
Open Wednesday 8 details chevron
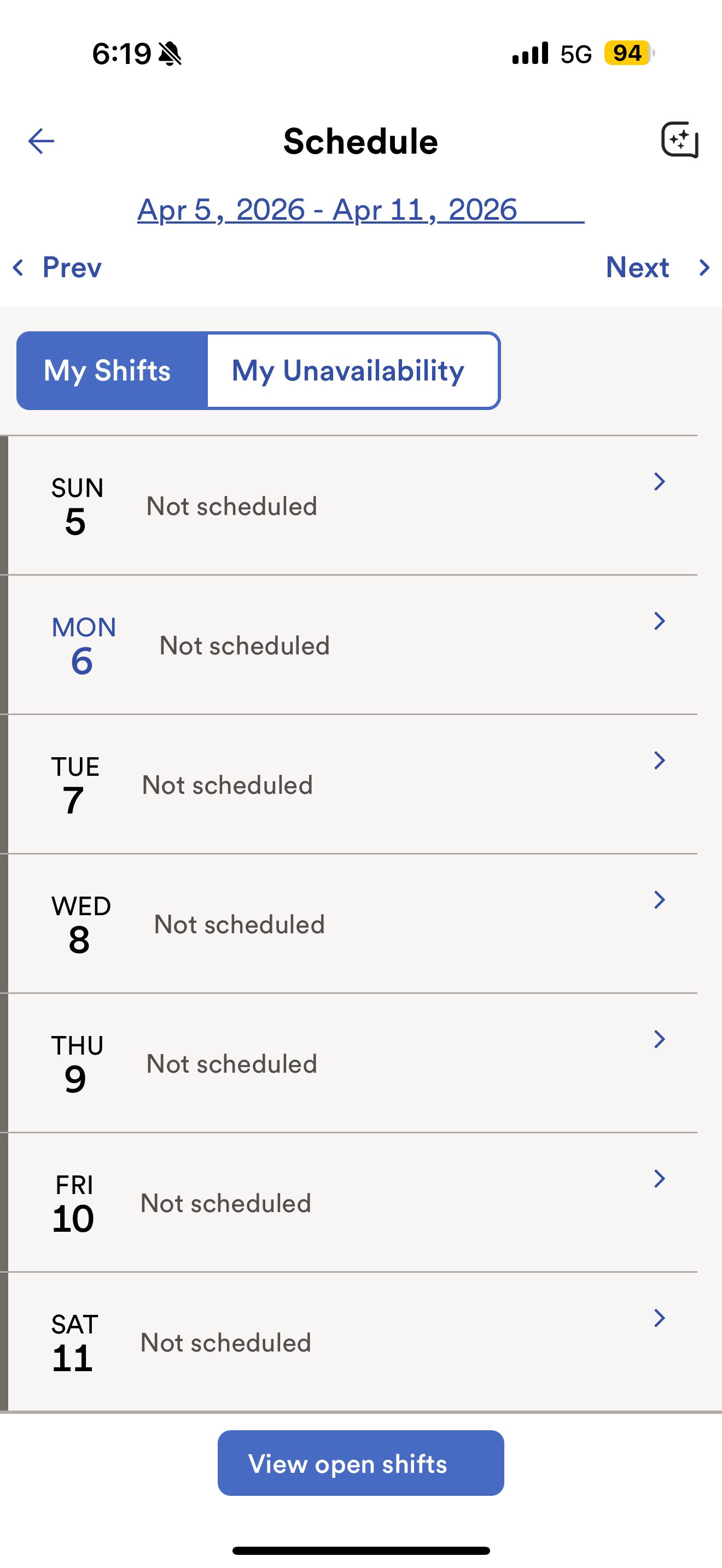pyautogui.click(x=659, y=900)
